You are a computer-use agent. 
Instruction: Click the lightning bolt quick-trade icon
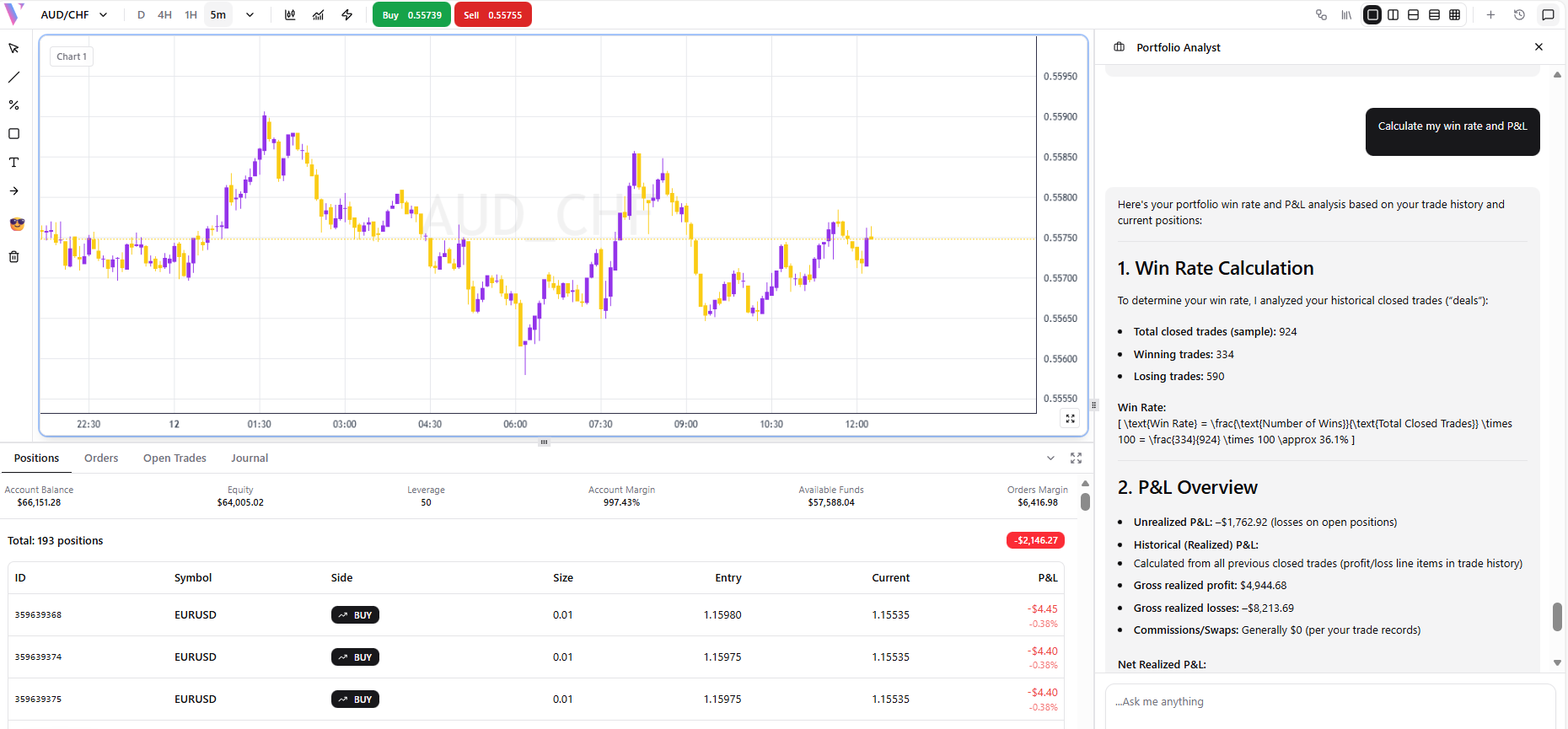pyautogui.click(x=346, y=15)
